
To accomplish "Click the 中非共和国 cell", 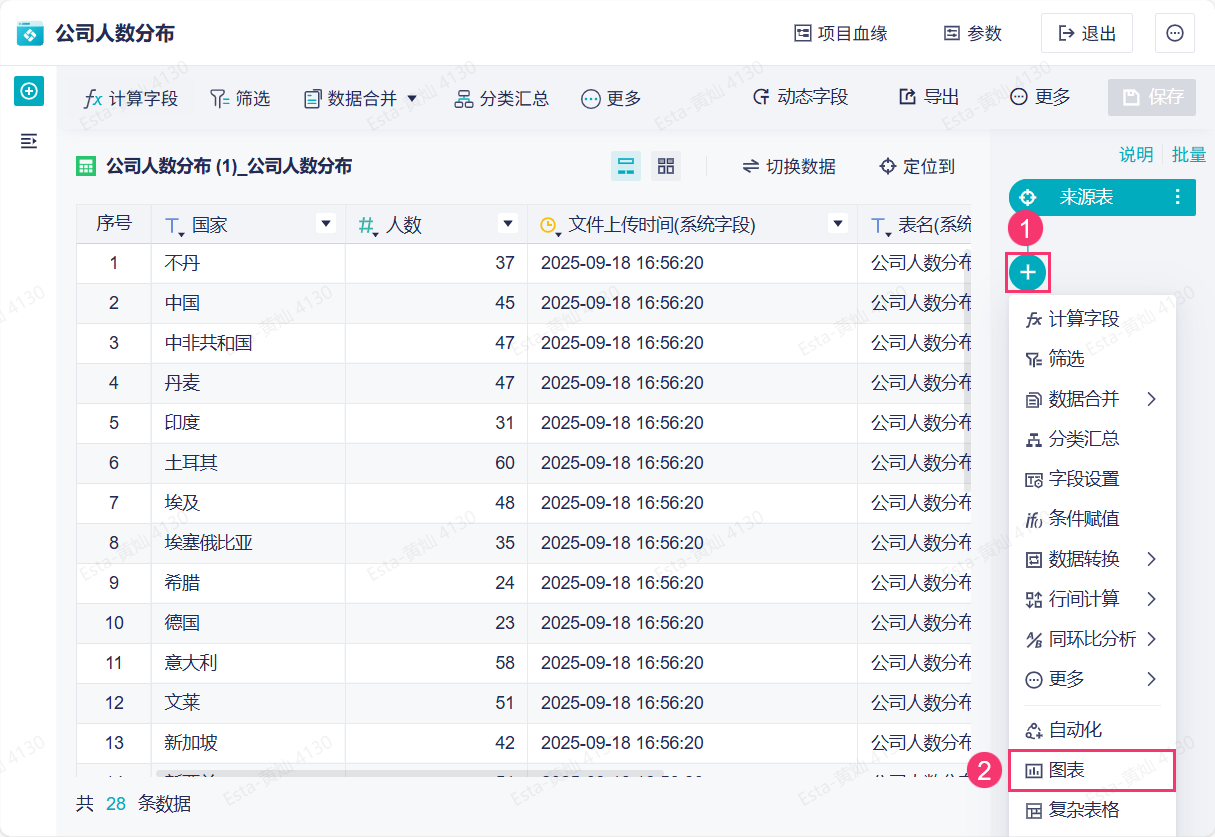I will tap(248, 343).
